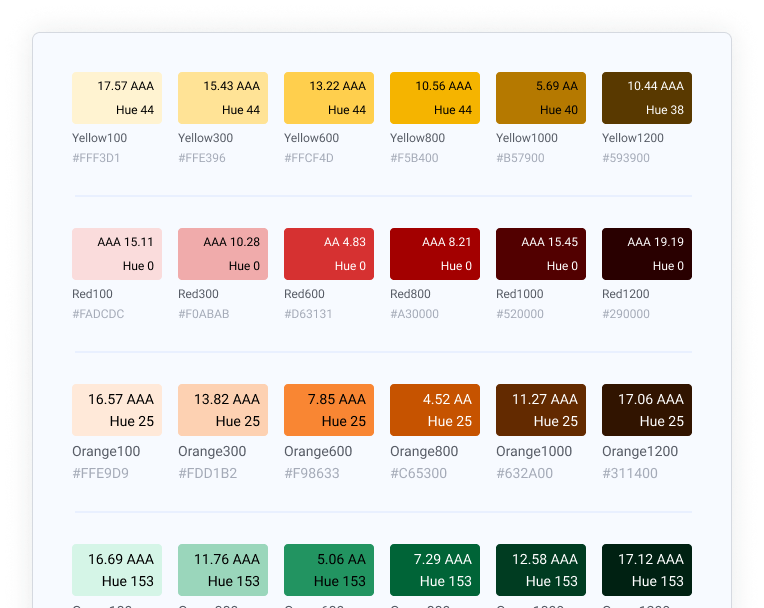Click the Orange300 color name label
This screenshot has width=764, height=608.
[213, 451]
